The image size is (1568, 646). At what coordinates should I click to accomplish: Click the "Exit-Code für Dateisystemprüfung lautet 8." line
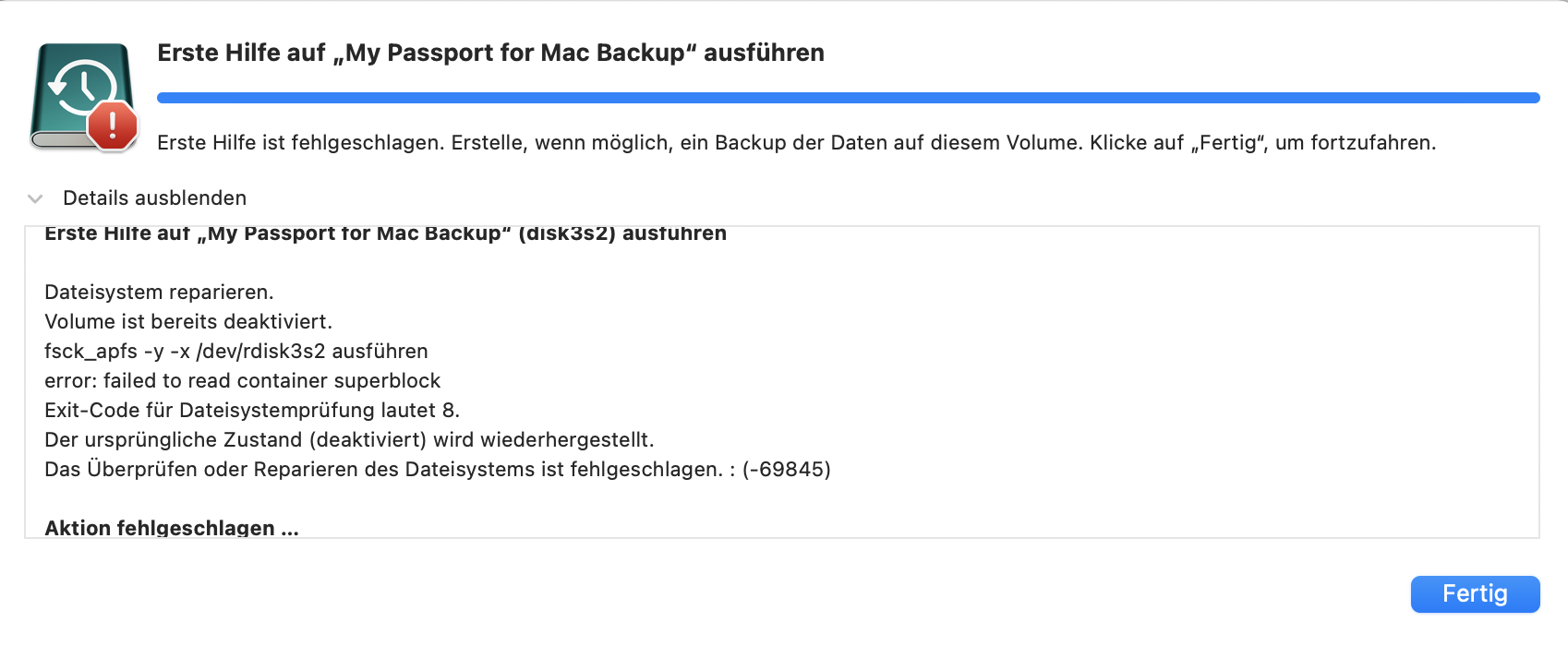click(252, 411)
